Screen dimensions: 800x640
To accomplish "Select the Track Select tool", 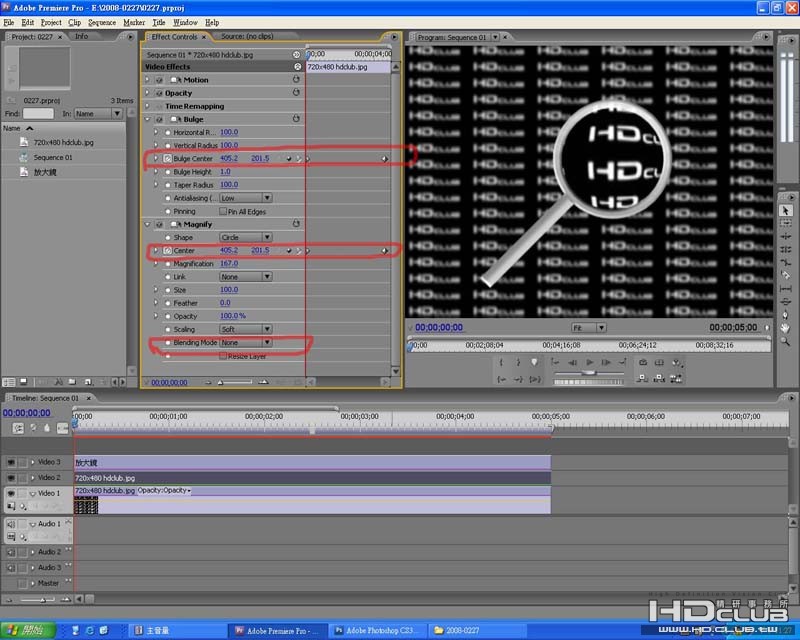I will [785, 224].
